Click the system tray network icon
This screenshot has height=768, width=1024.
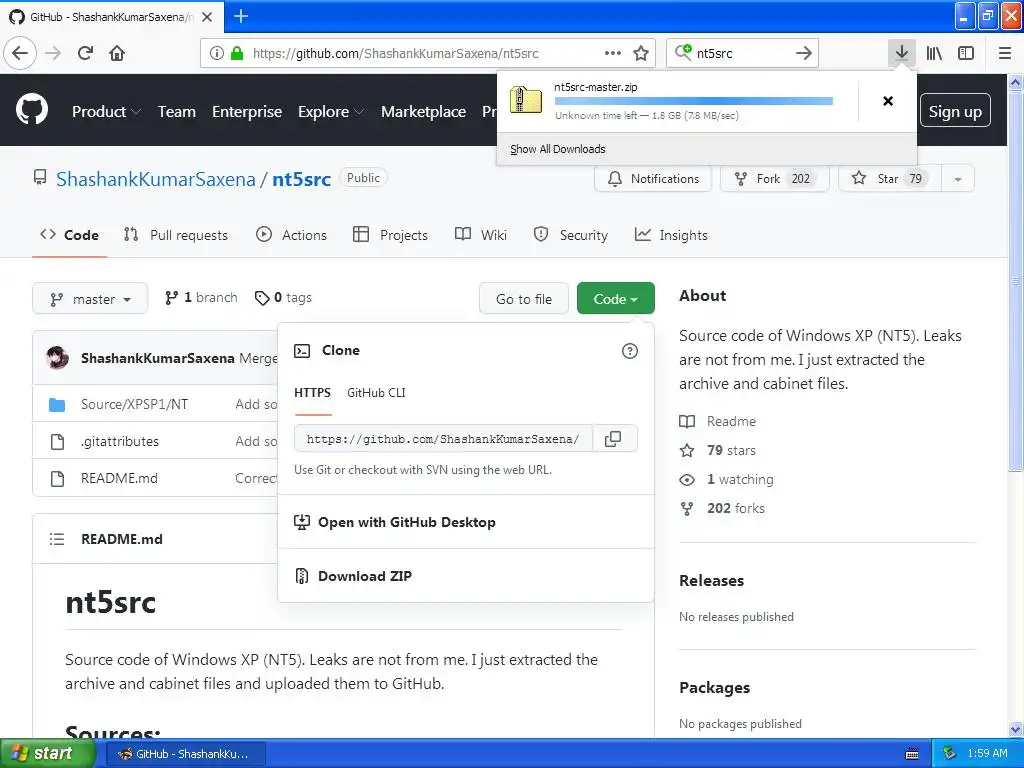click(x=949, y=753)
